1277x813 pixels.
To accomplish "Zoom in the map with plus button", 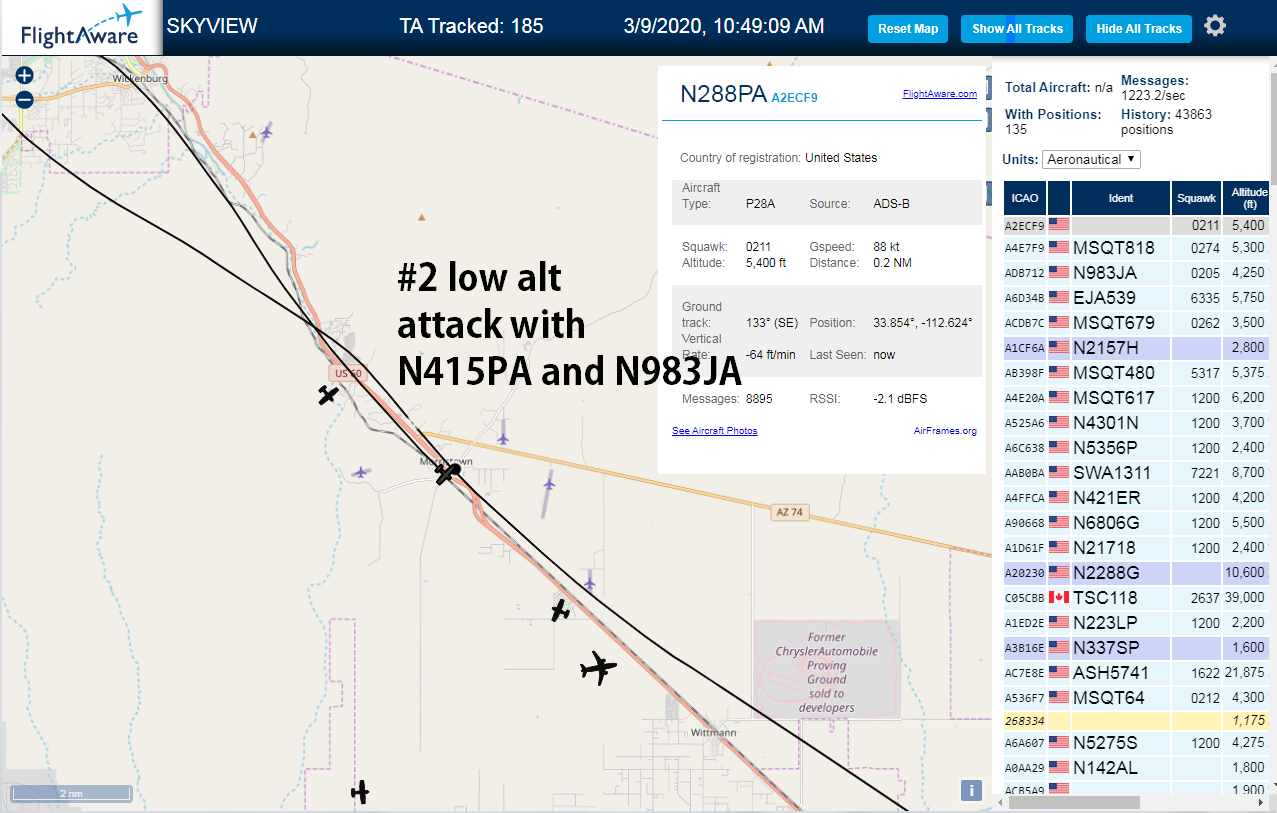I will pyautogui.click(x=24, y=75).
